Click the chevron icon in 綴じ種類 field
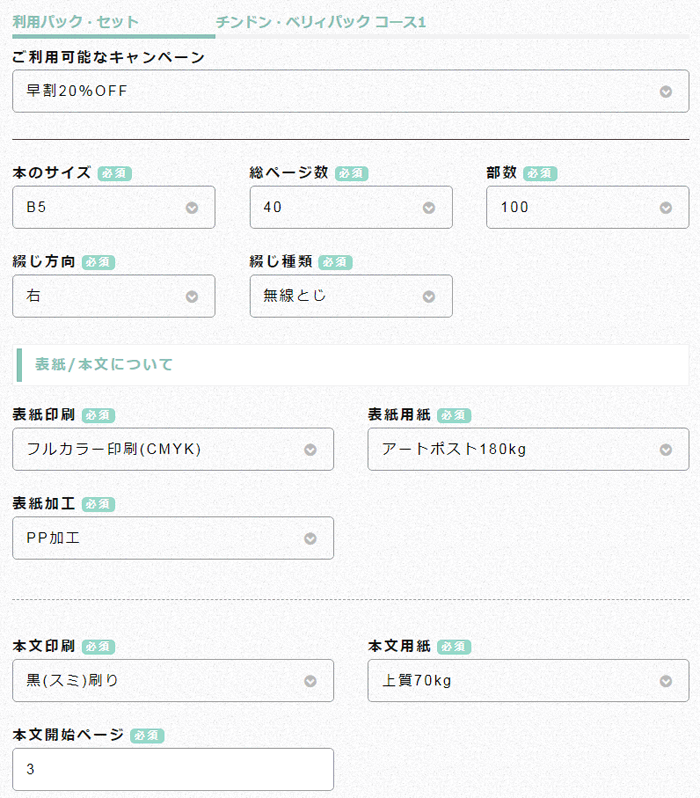 pyautogui.click(x=429, y=297)
